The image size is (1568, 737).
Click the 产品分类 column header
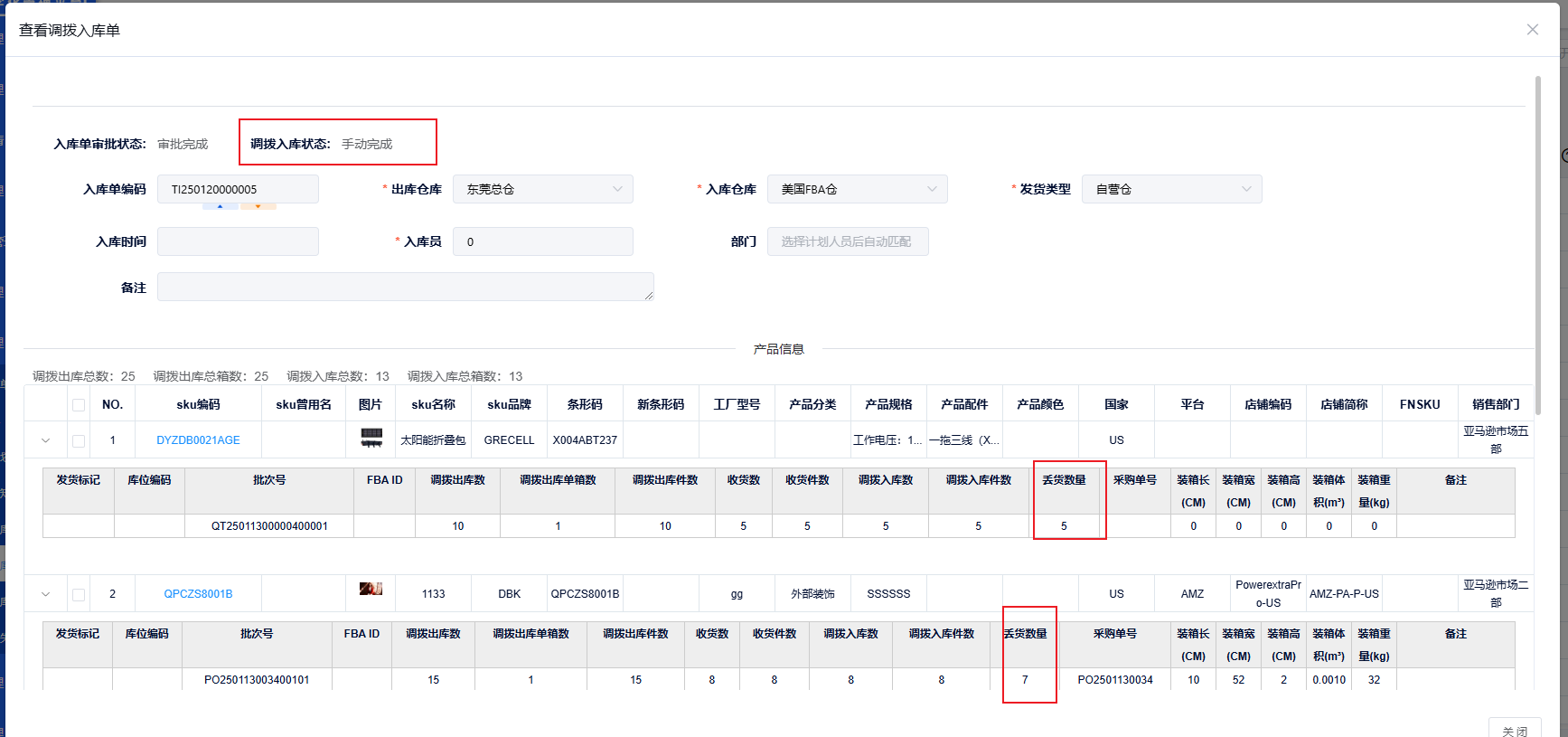pyautogui.click(x=812, y=404)
